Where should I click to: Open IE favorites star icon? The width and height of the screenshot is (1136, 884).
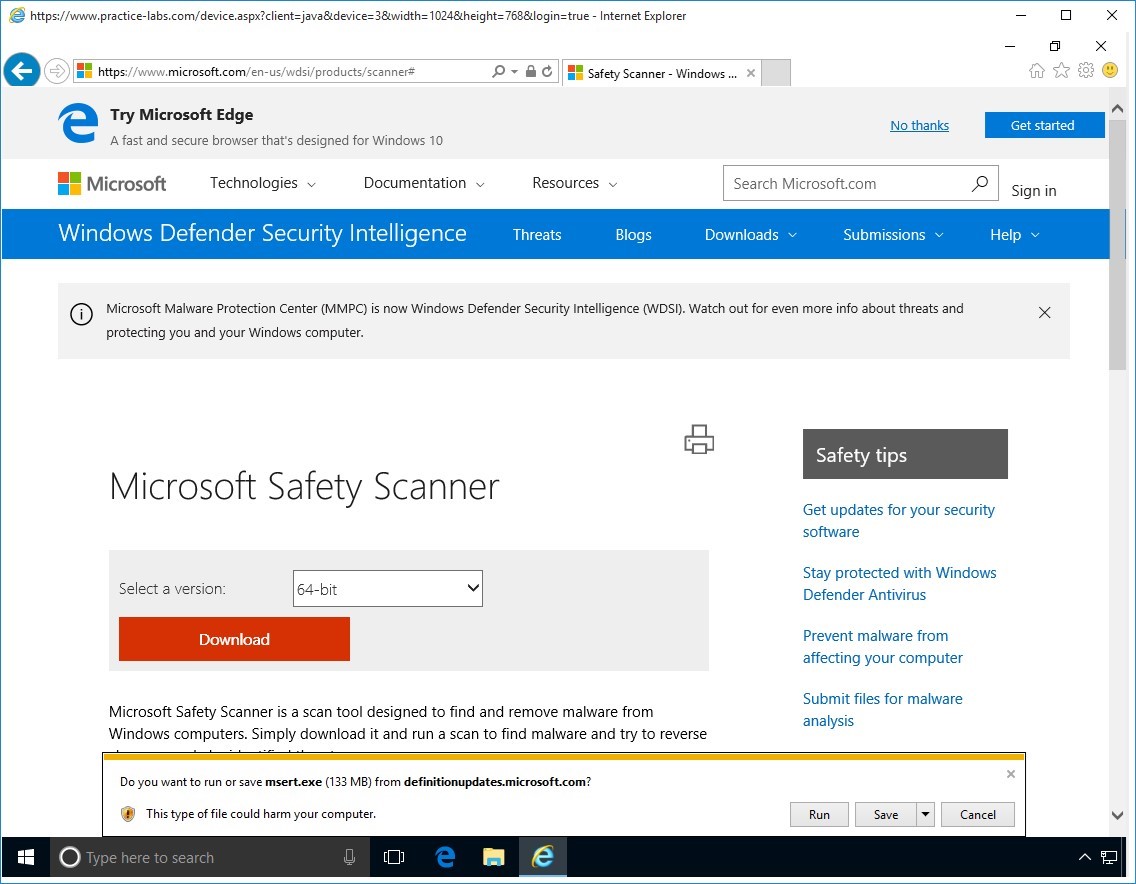(x=1061, y=70)
